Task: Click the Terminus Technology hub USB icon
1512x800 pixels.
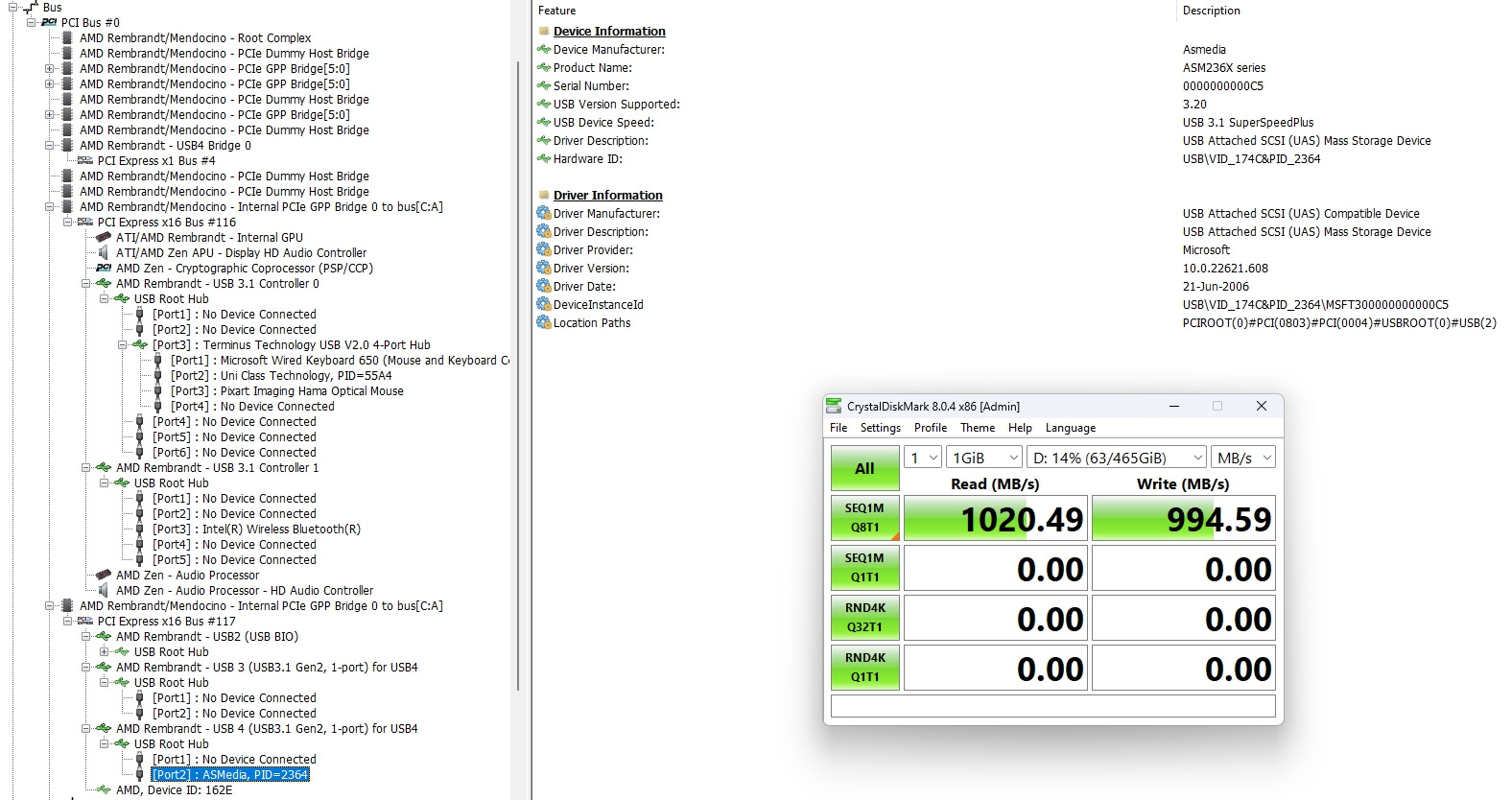Action: pos(140,345)
